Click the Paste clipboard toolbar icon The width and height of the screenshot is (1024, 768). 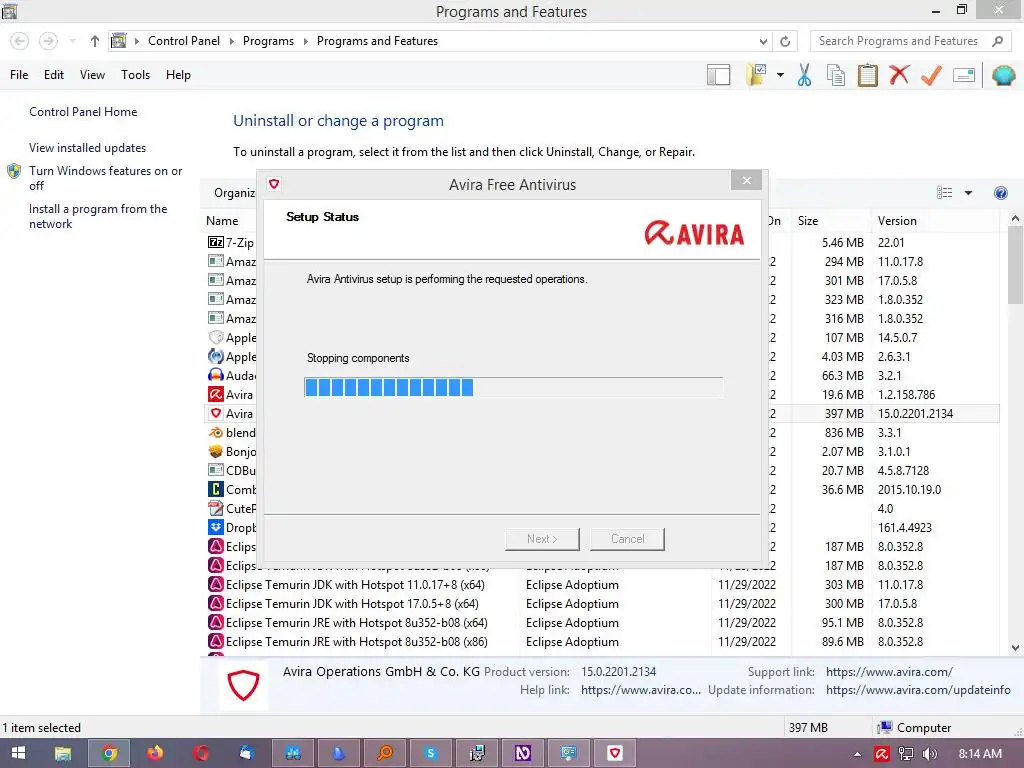coord(867,75)
